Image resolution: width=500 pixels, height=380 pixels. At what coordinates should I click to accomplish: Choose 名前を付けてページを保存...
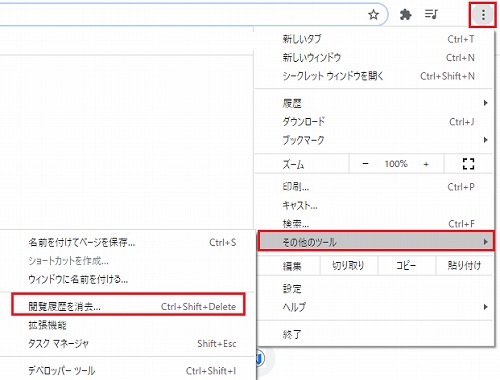(x=127, y=242)
